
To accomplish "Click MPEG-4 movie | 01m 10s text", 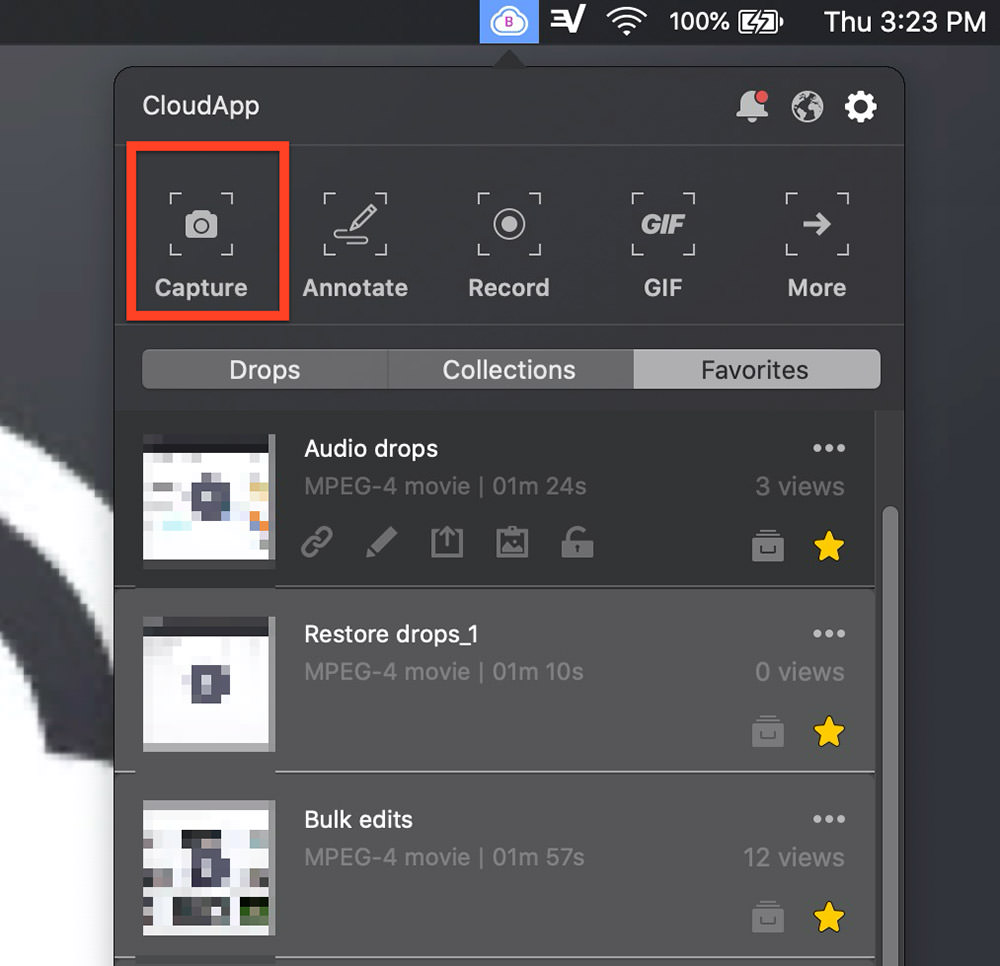I will [x=444, y=672].
